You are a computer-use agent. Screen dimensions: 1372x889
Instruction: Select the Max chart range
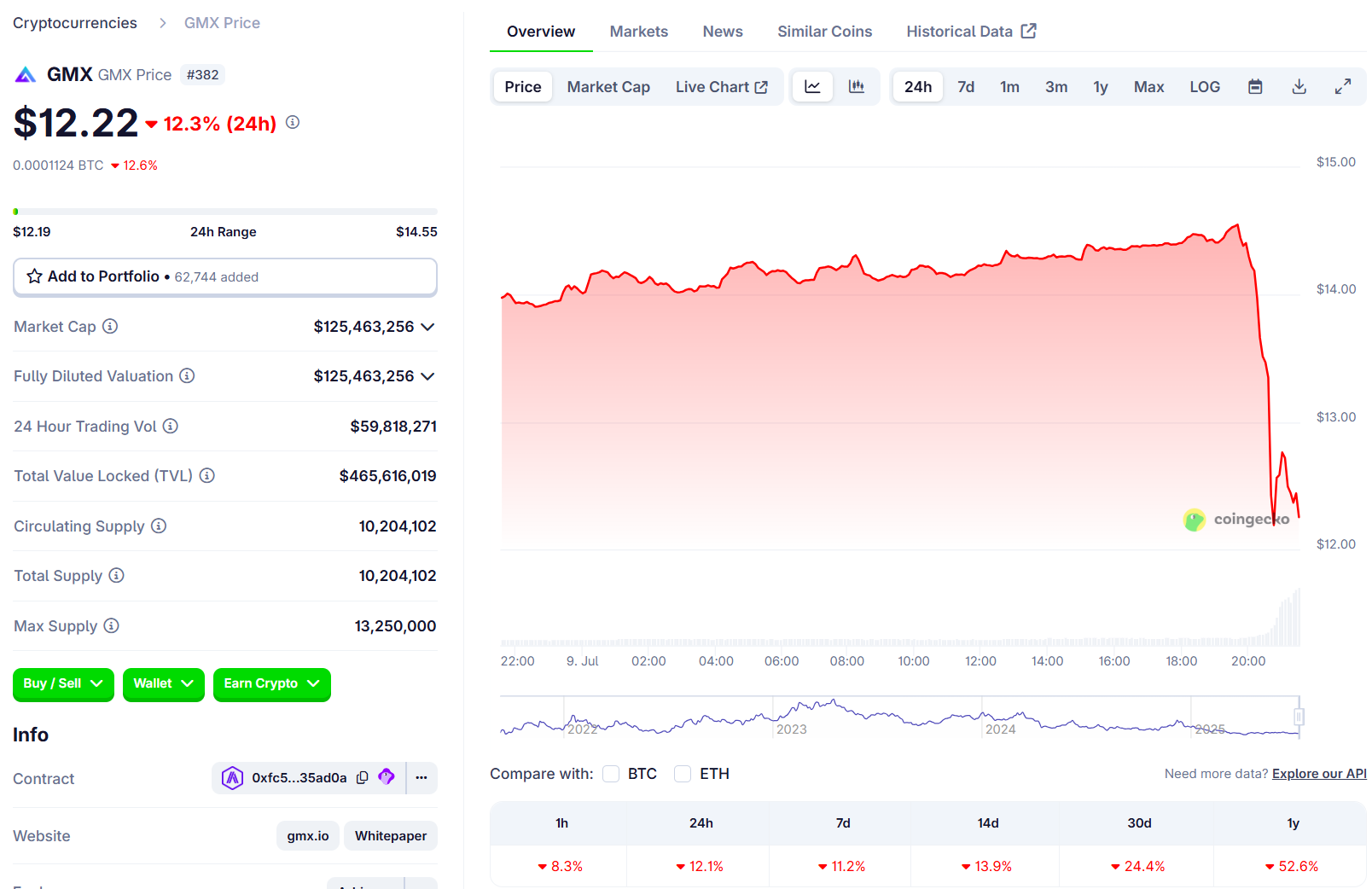tap(1149, 86)
